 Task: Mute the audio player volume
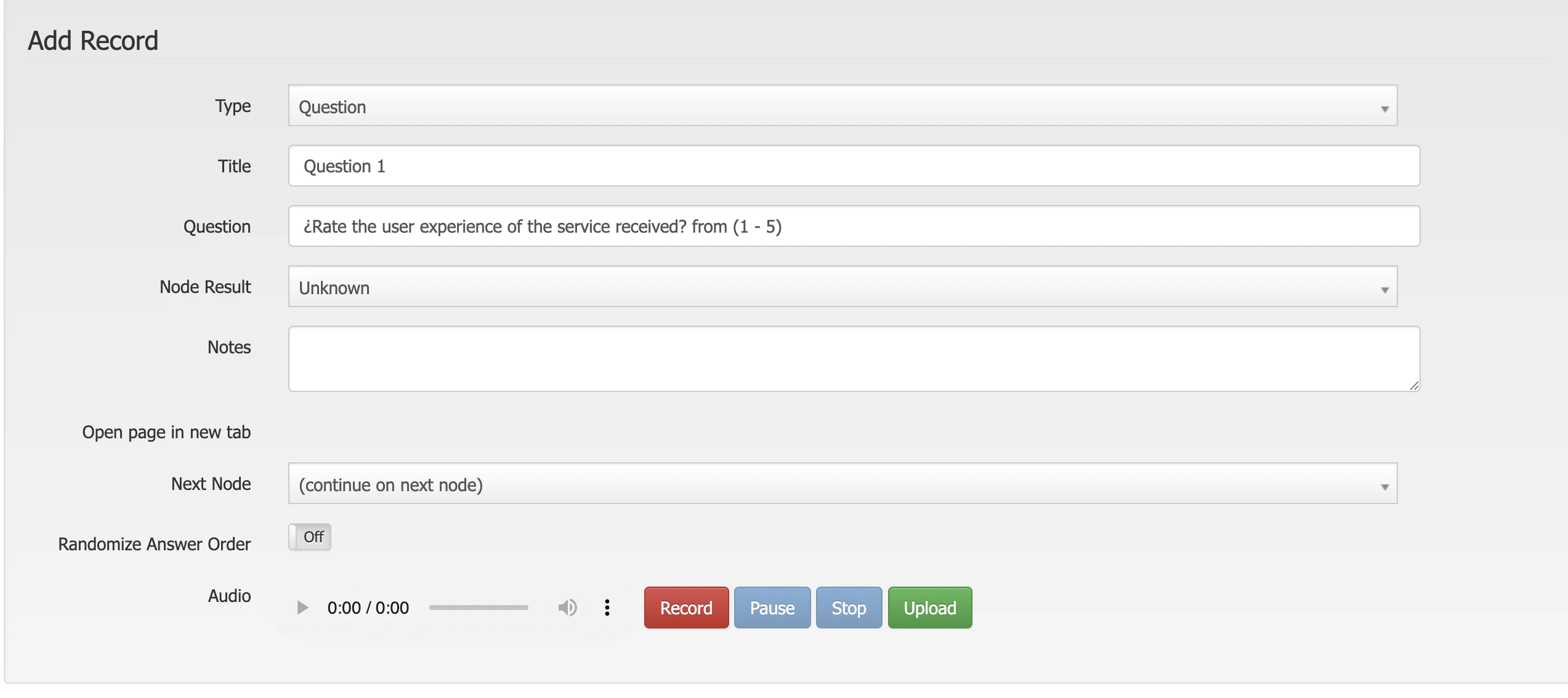pos(567,608)
